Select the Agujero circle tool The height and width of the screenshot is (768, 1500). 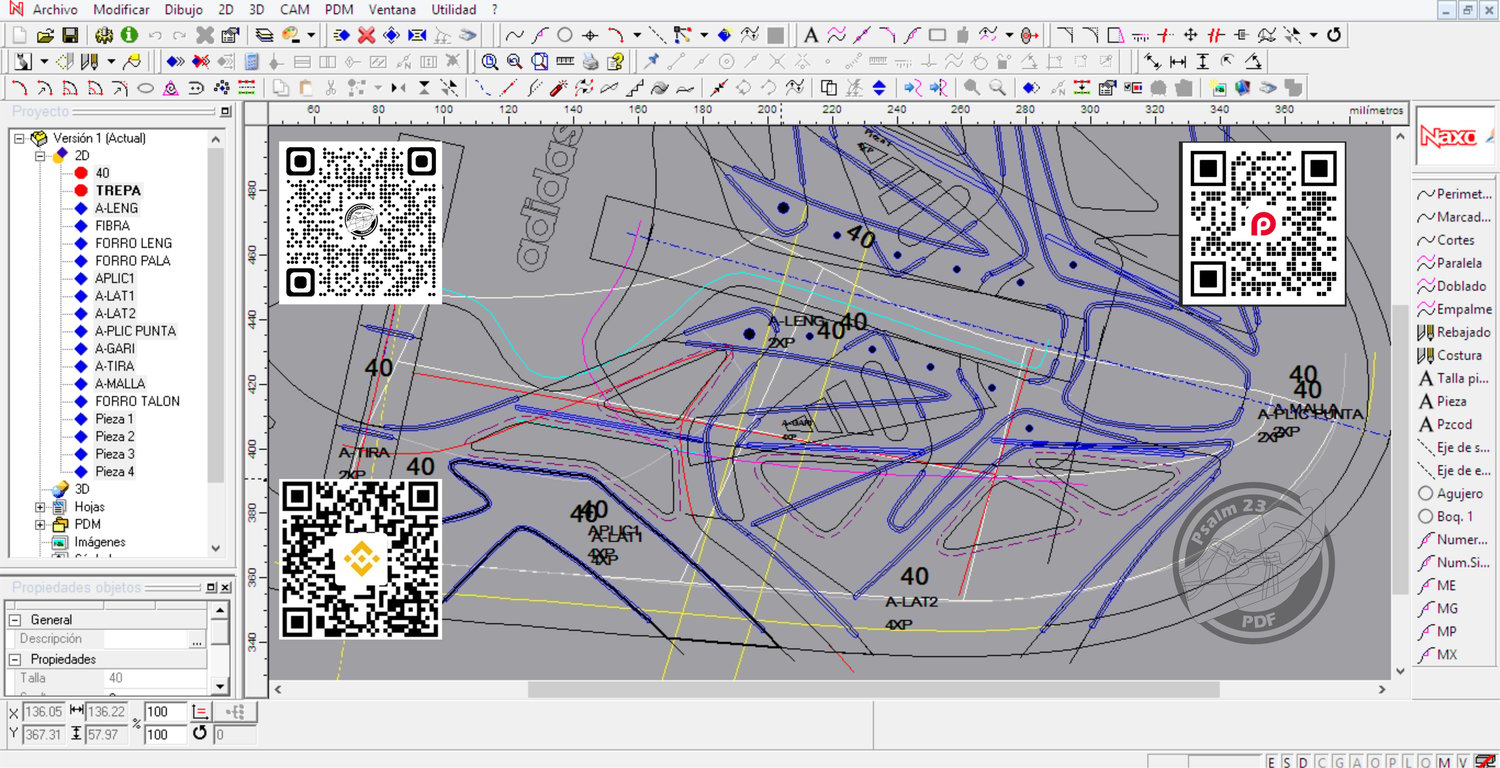tap(1450, 493)
